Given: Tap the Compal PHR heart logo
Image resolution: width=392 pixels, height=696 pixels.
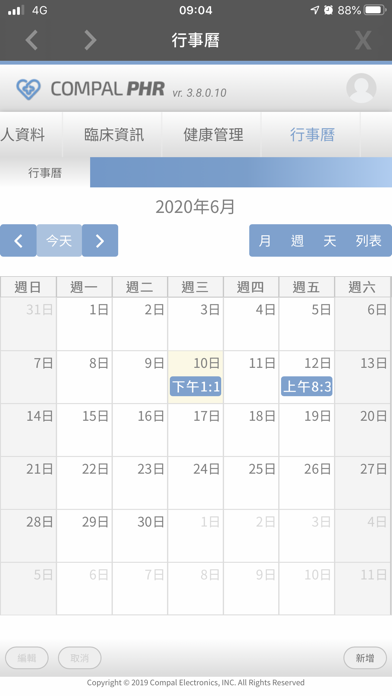Looking at the screenshot, I should tap(28, 89).
